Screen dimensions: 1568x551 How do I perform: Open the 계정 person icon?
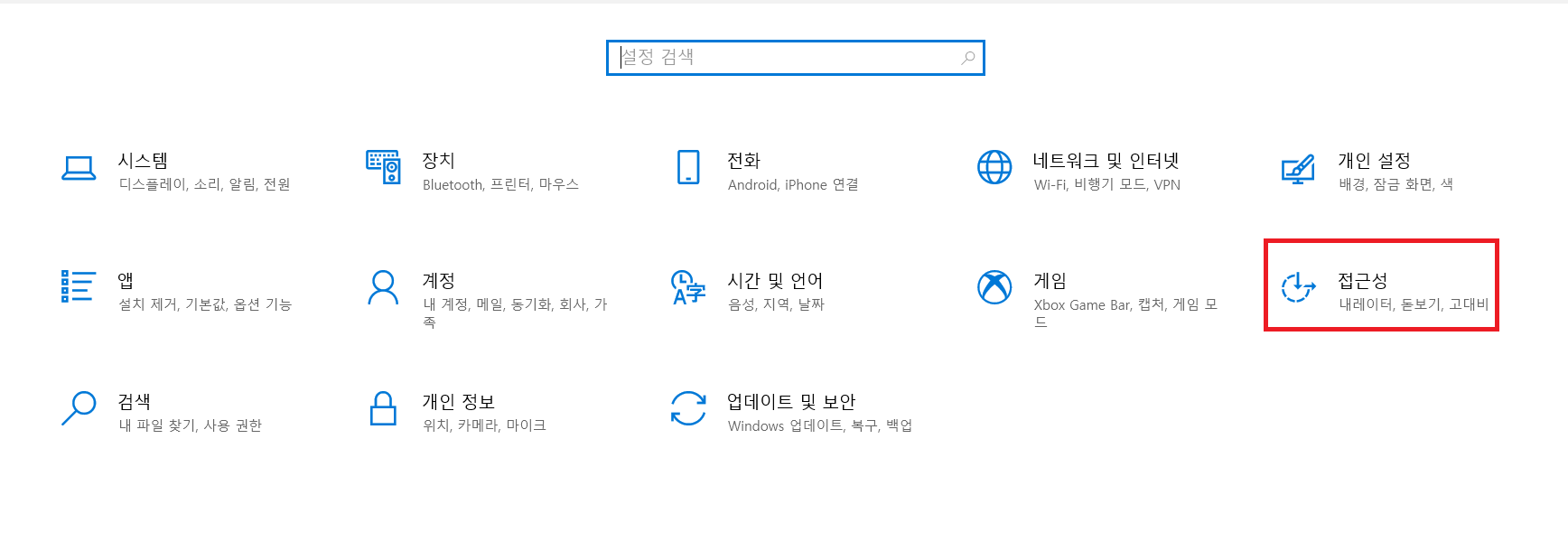(x=383, y=287)
